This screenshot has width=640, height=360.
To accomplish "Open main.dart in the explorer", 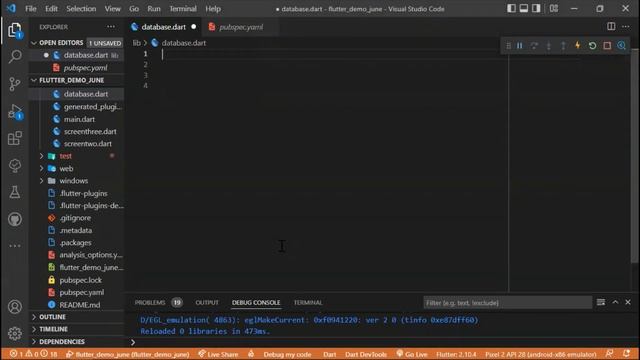I will click(79, 119).
